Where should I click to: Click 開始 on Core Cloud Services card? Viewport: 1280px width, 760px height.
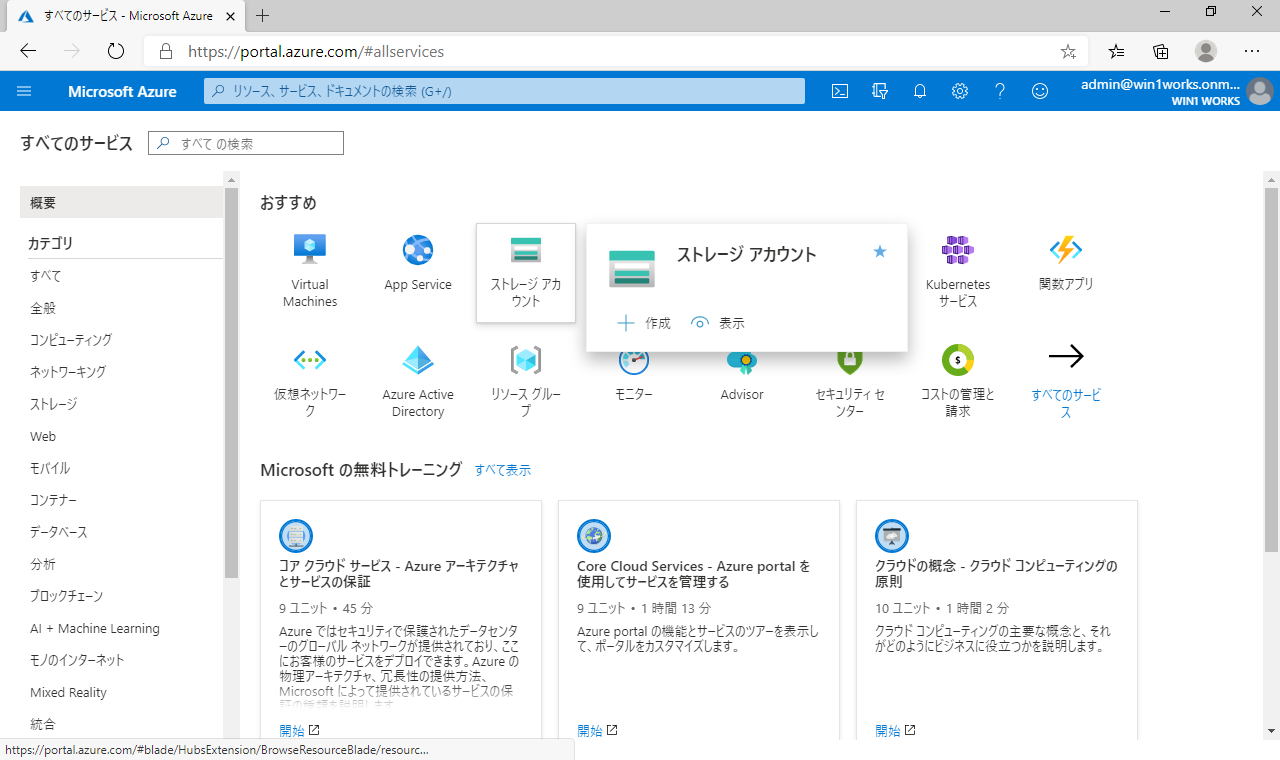point(597,731)
